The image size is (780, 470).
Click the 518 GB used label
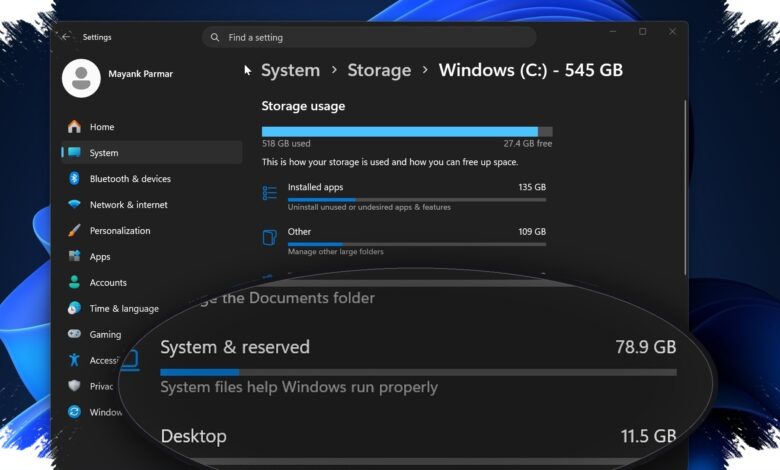286,143
